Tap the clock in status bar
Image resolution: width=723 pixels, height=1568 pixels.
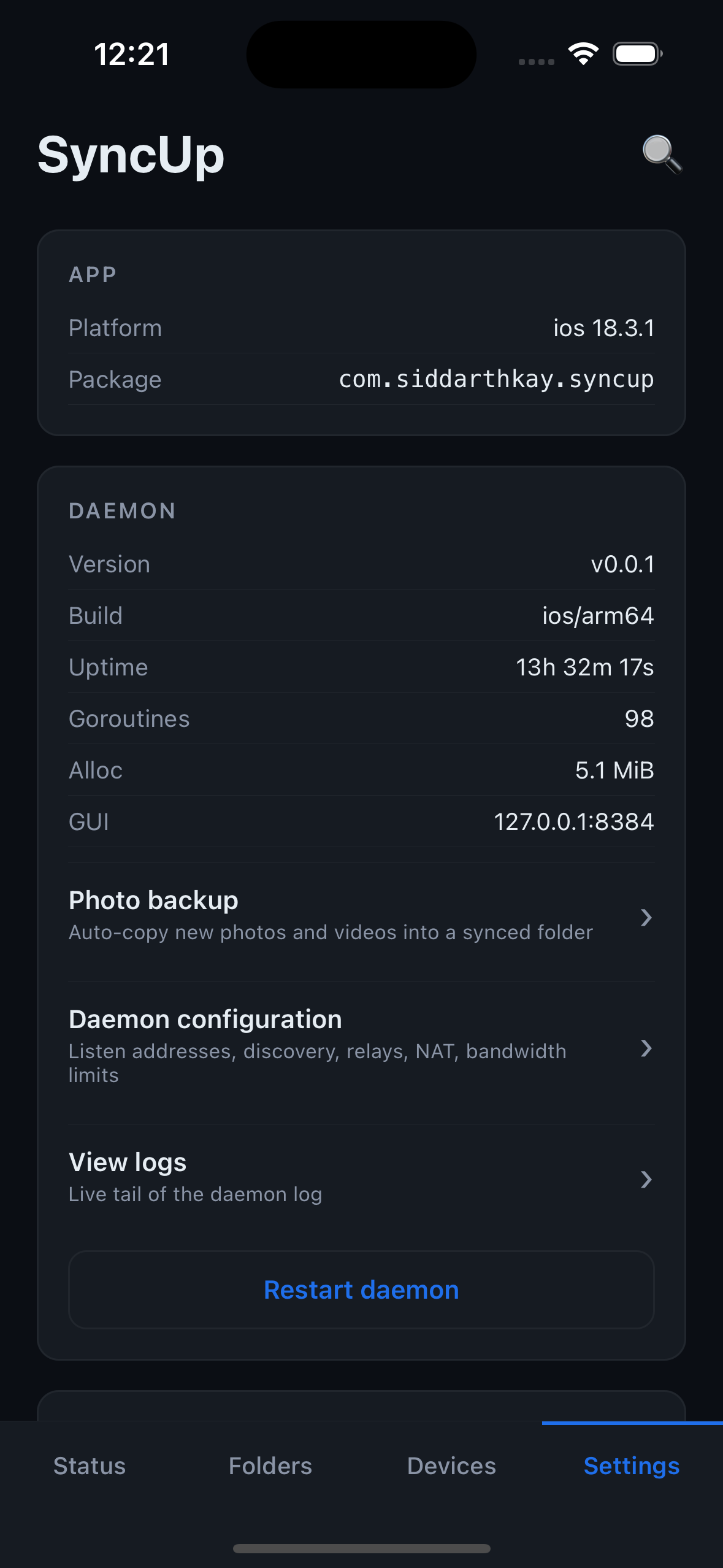[x=132, y=54]
